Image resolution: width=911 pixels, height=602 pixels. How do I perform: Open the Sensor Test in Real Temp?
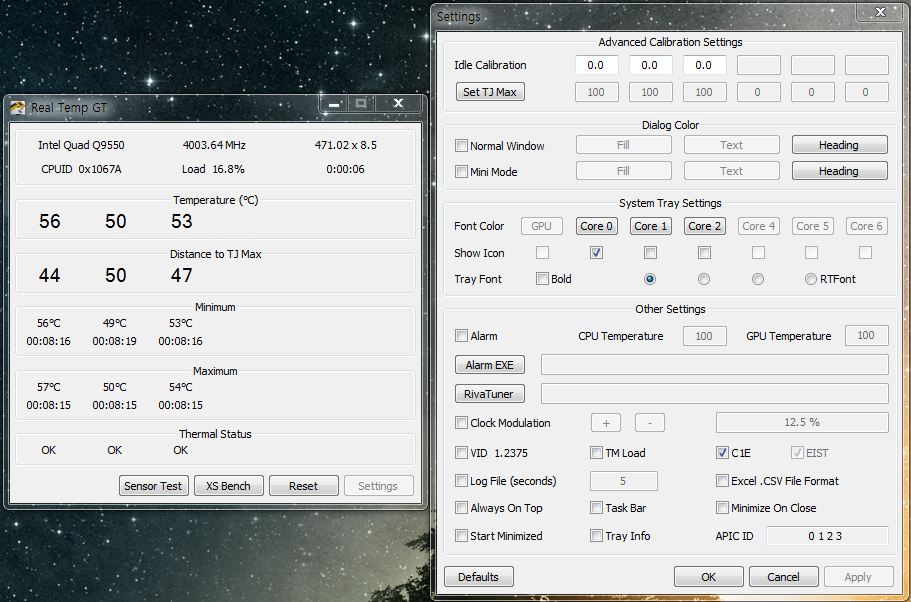point(153,486)
